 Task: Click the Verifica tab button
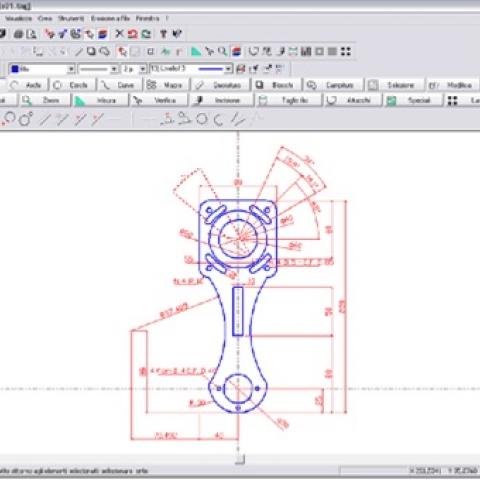pyautogui.click(x=159, y=100)
